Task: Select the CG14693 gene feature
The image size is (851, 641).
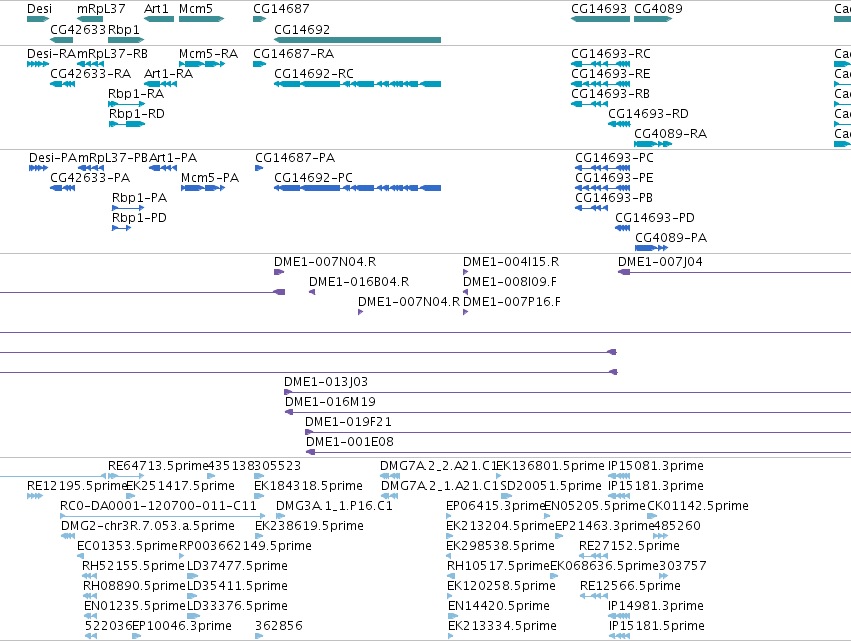Action: point(600,19)
